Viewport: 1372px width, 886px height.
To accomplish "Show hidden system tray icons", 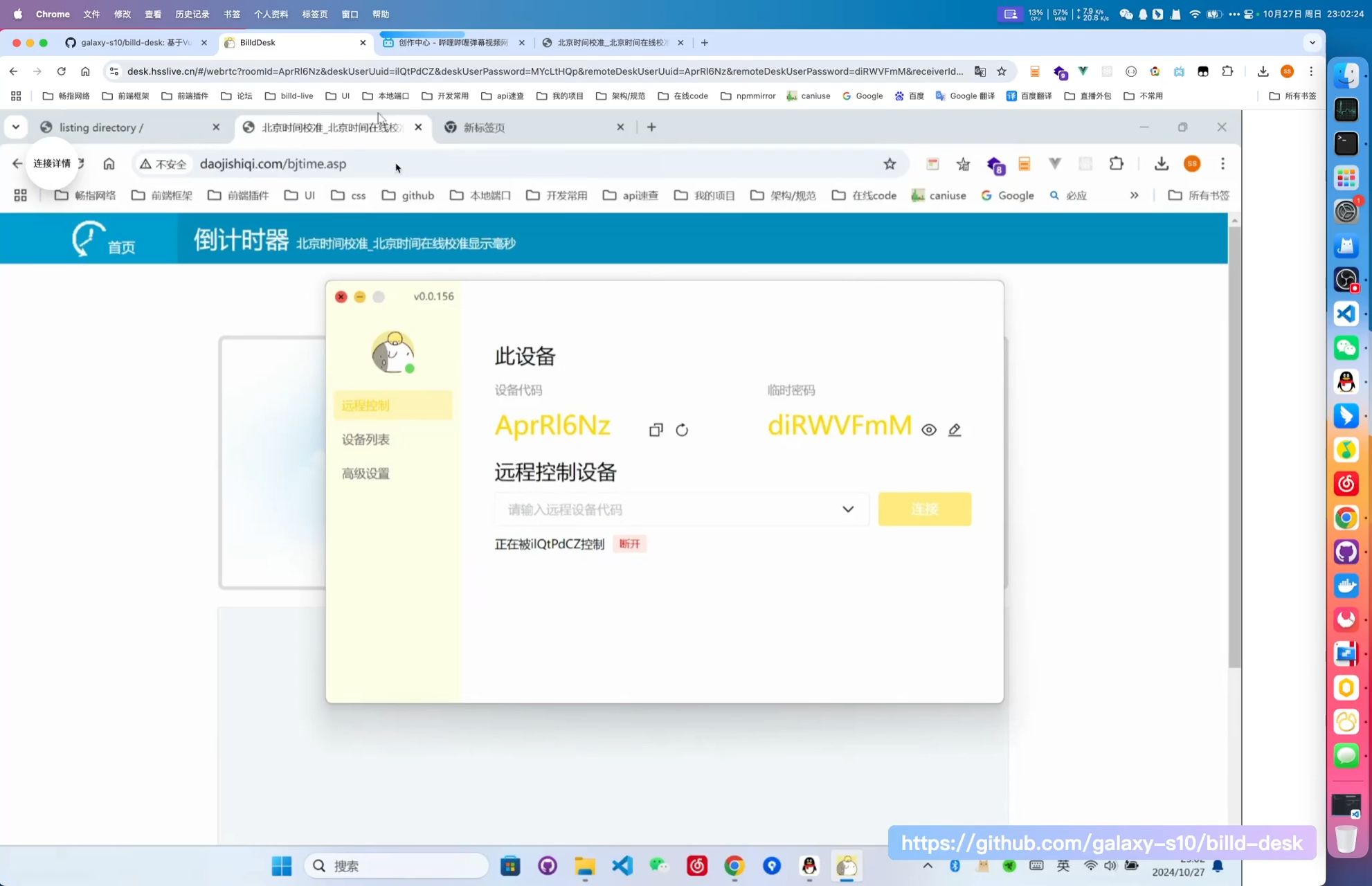I will tap(928, 865).
